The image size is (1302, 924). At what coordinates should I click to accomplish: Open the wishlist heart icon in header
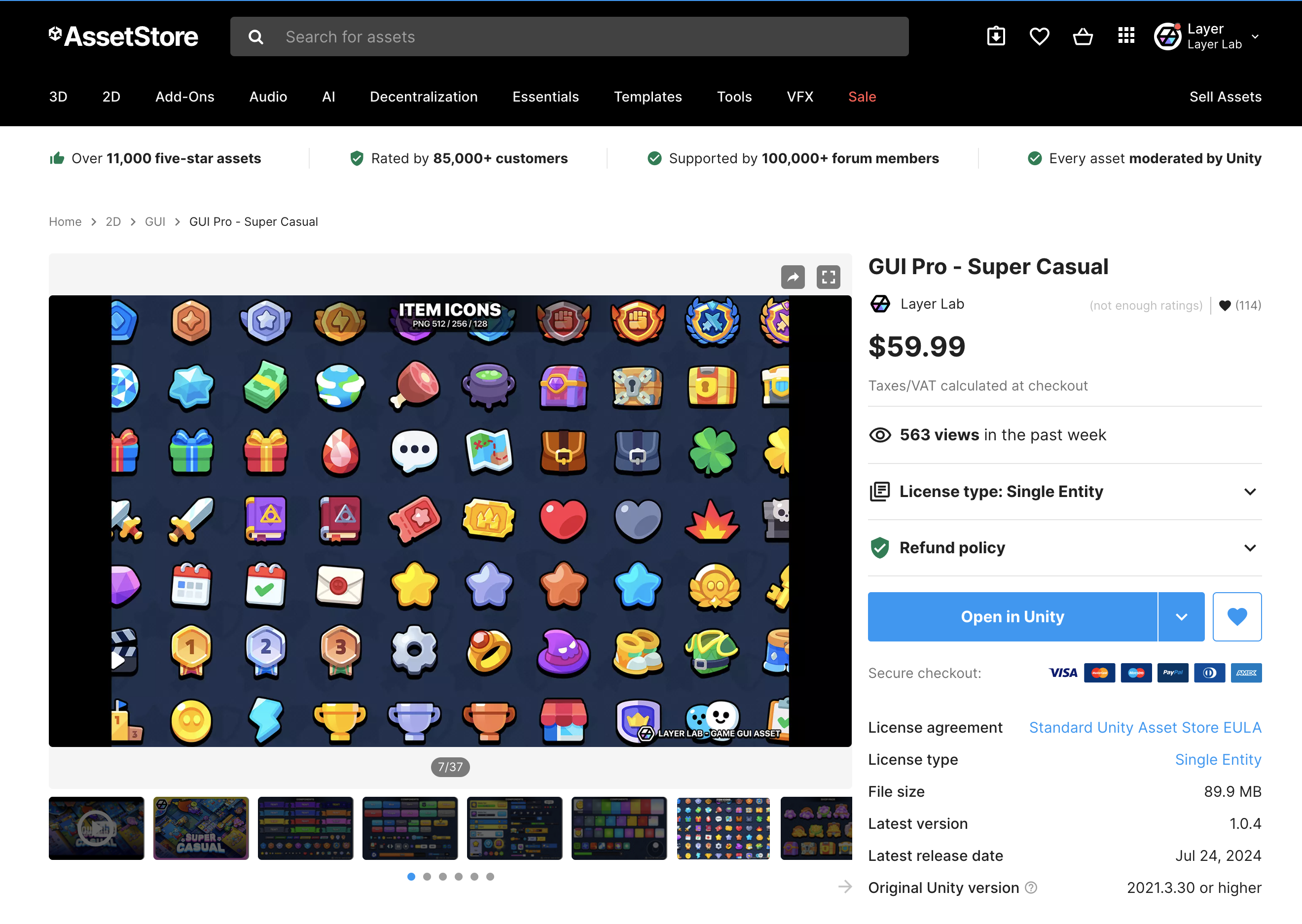coord(1039,36)
